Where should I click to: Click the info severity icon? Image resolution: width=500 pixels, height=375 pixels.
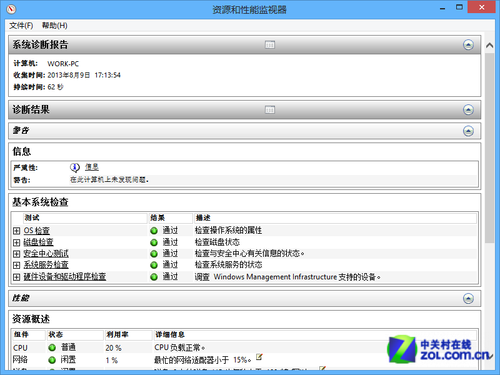[75, 167]
